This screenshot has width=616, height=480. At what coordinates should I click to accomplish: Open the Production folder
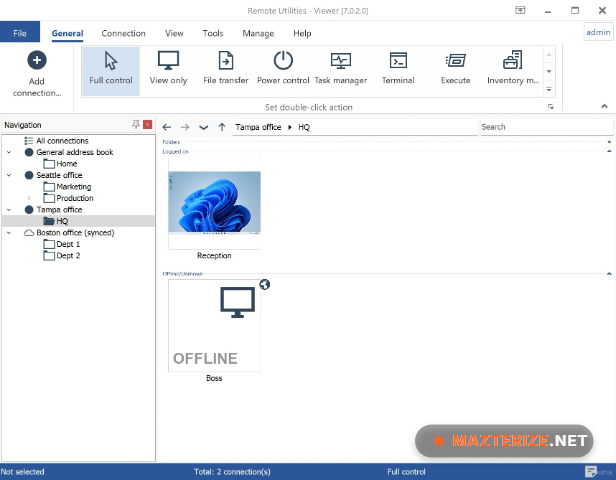[75, 198]
